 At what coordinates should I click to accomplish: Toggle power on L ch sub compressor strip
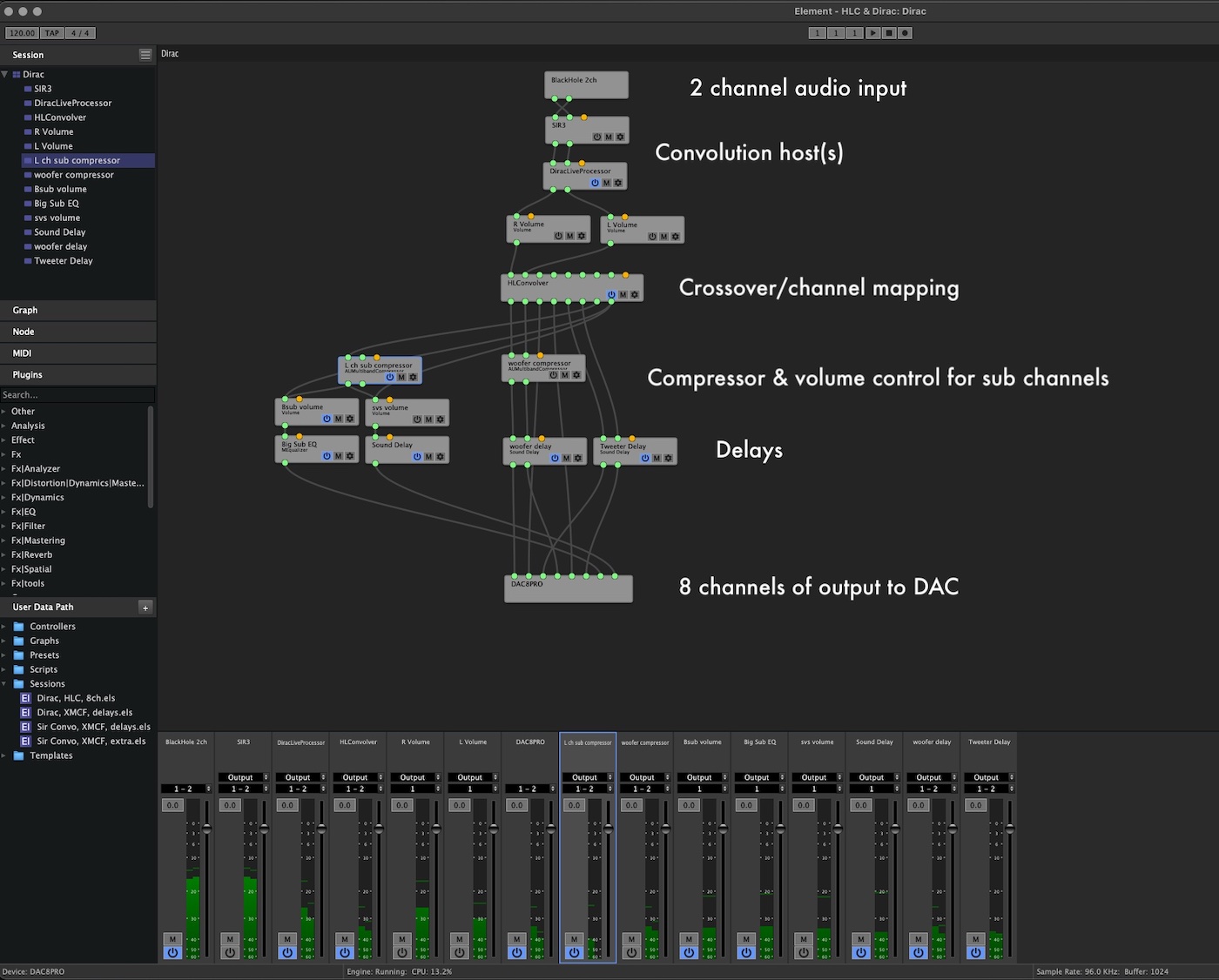(574, 952)
